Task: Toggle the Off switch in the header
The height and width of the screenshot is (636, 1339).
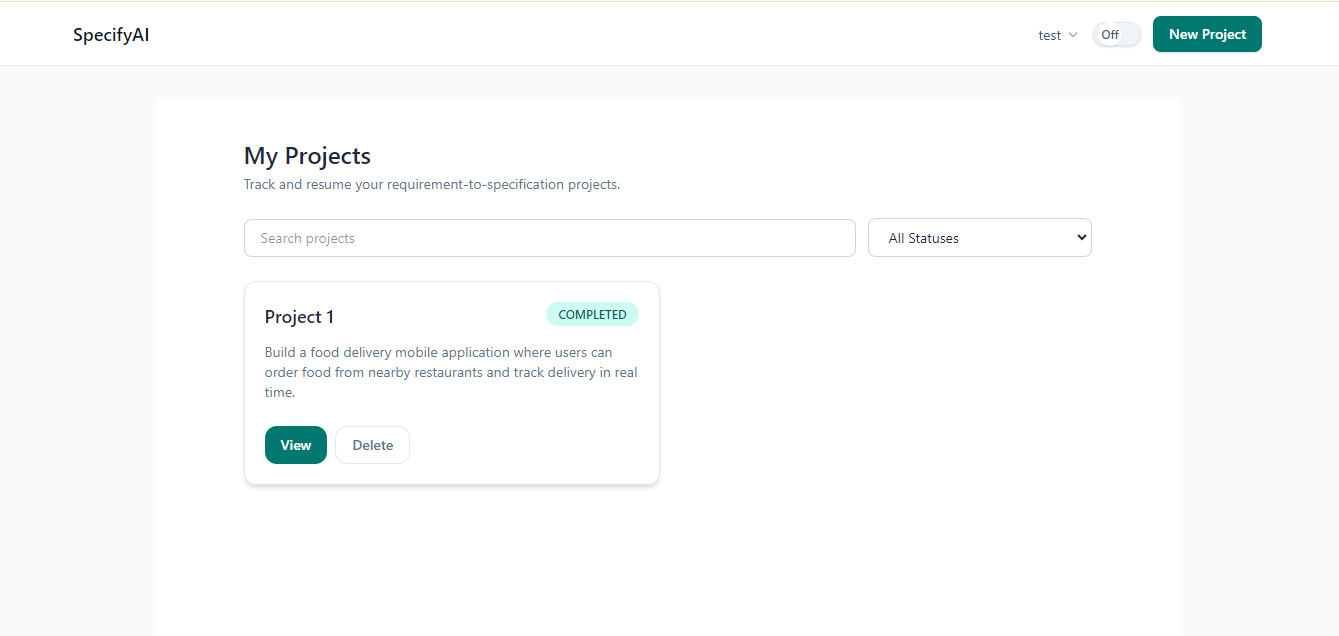Action: [x=1116, y=34]
